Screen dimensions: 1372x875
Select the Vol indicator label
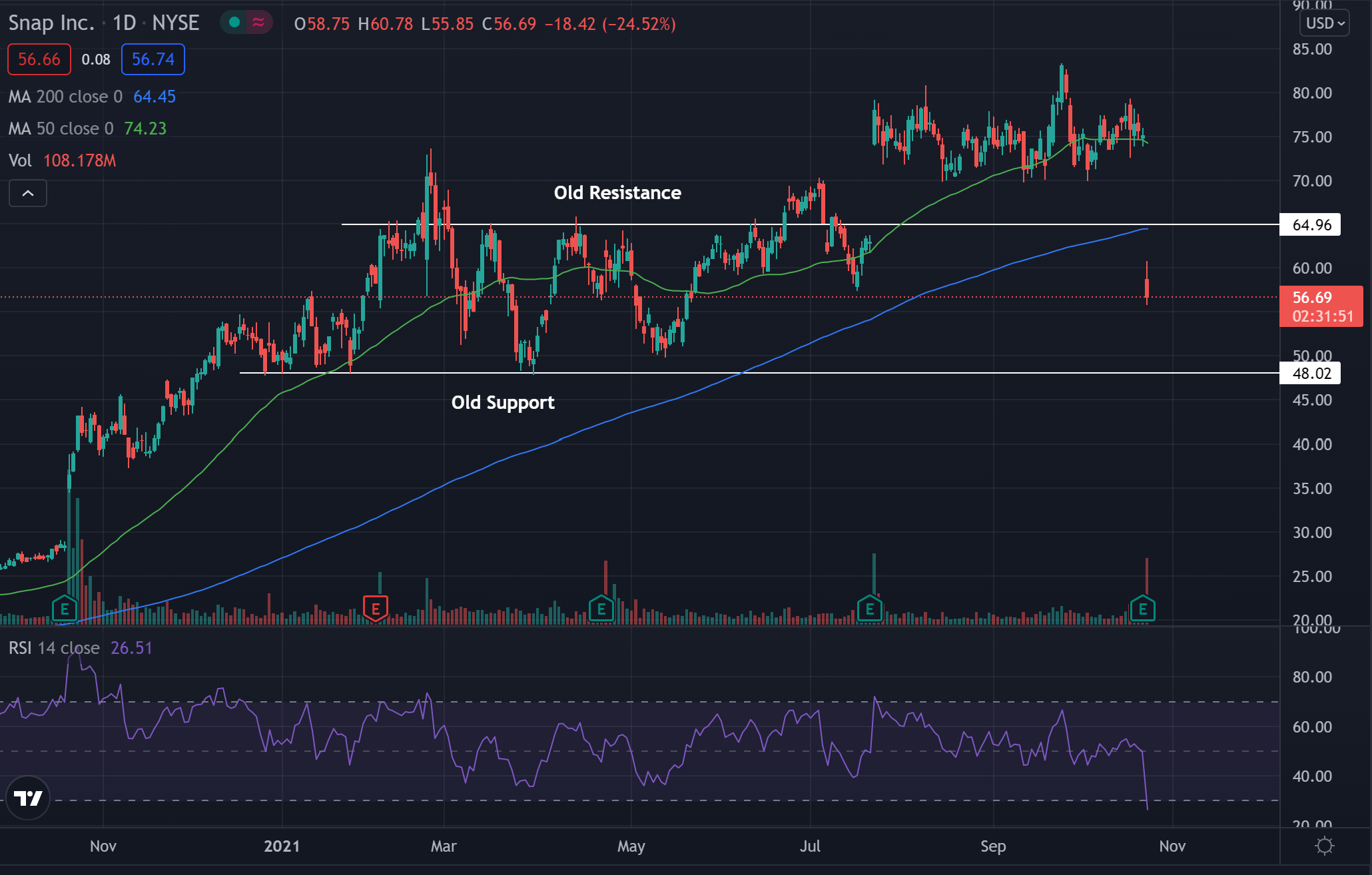click(20, 160)
